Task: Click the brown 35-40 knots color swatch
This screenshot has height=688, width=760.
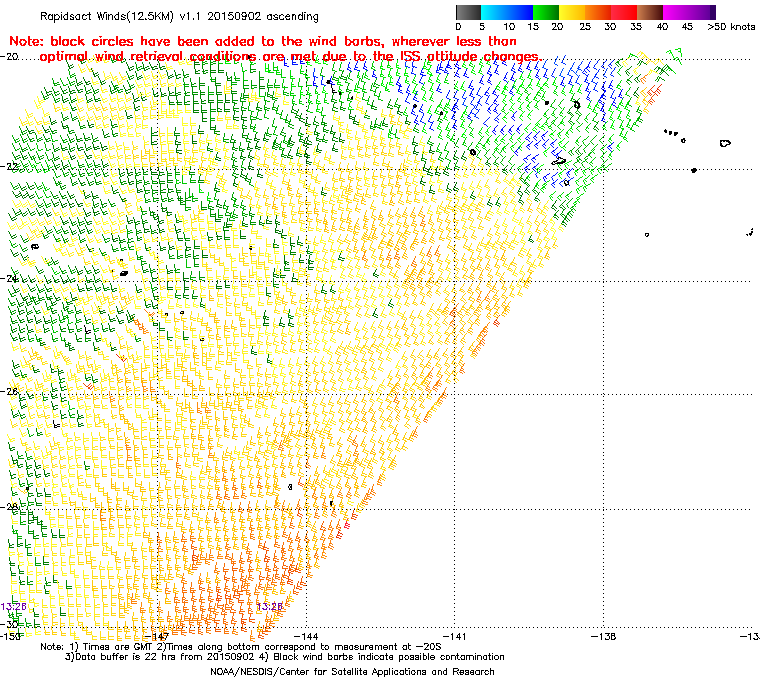Action: (650, 12)
